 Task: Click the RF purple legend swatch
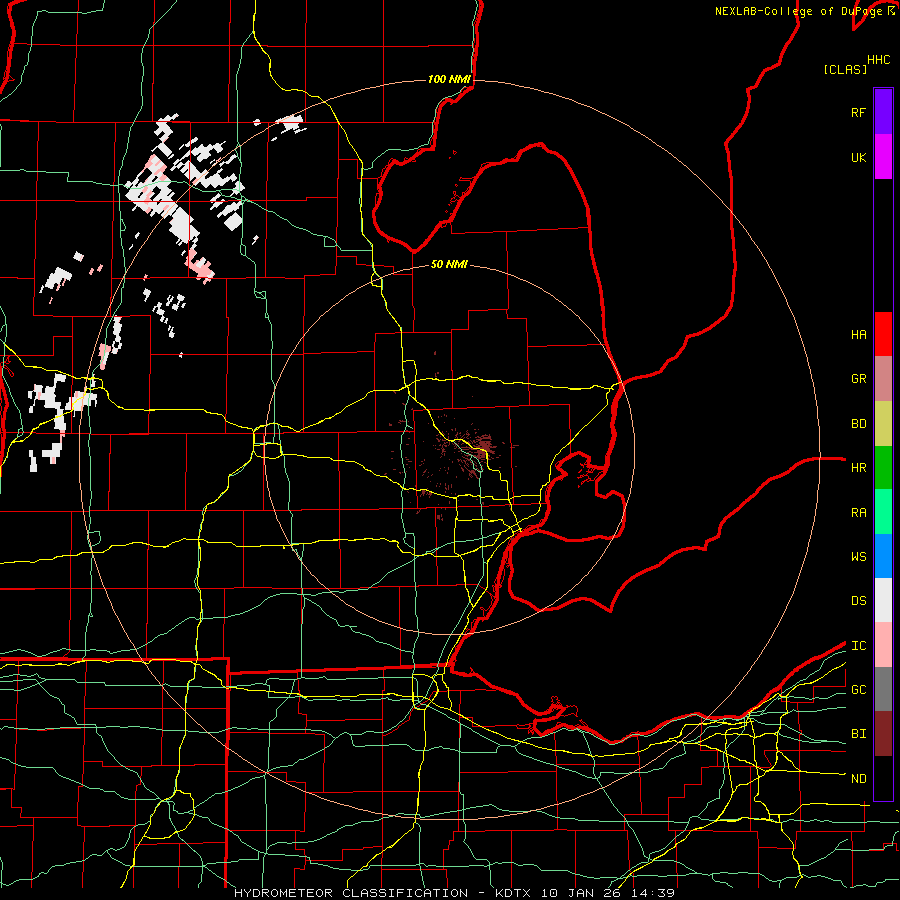(883, 112)
